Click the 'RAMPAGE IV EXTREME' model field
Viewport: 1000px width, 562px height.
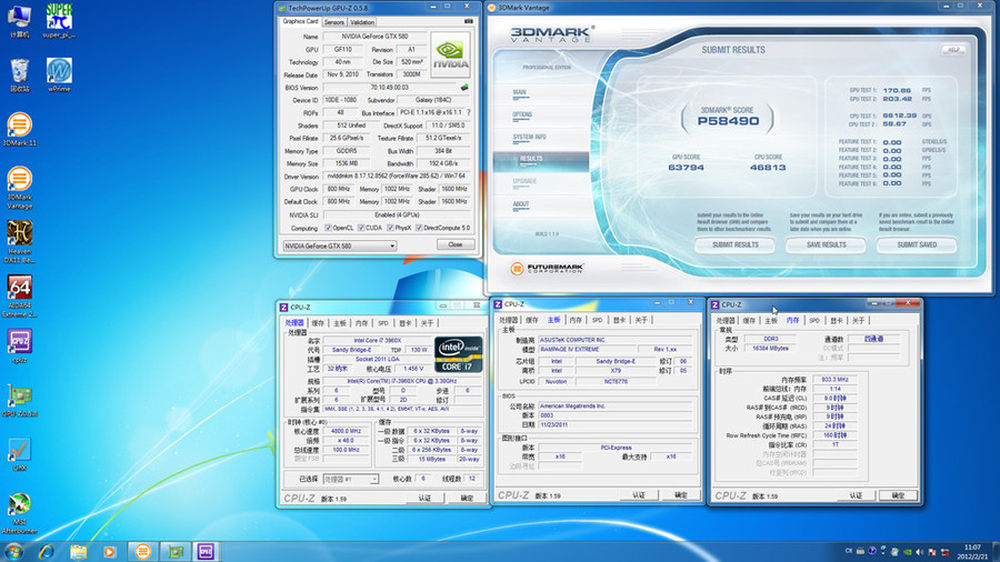(588, 350)
